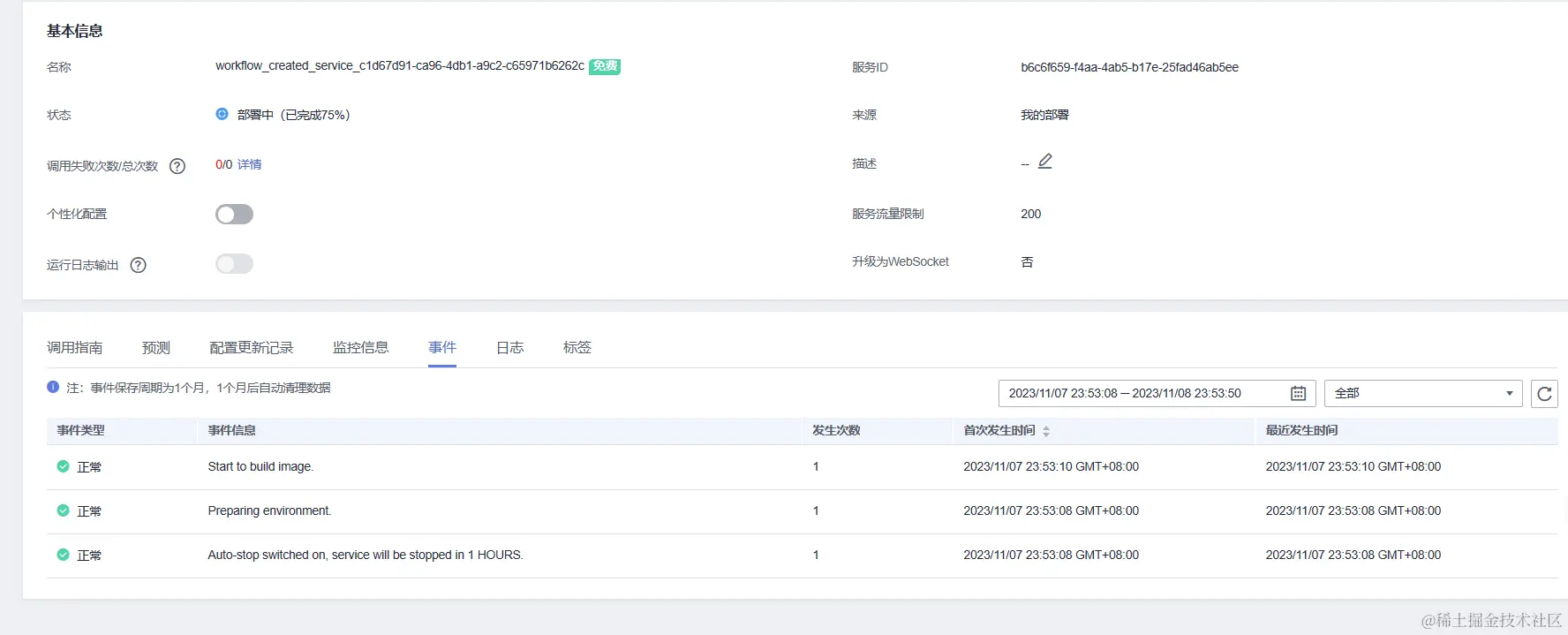Click the 我的部署 source value

click(1045, 115)
